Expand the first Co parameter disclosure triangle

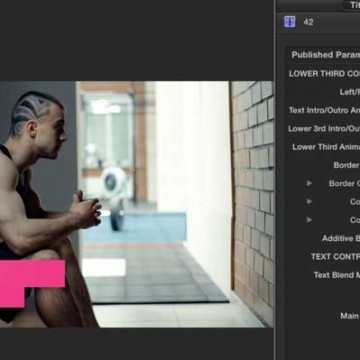pos(310,202)
